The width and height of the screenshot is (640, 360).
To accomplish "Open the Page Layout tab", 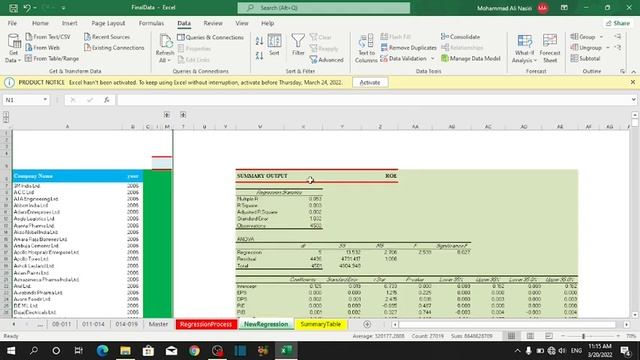I will point(108,23).
